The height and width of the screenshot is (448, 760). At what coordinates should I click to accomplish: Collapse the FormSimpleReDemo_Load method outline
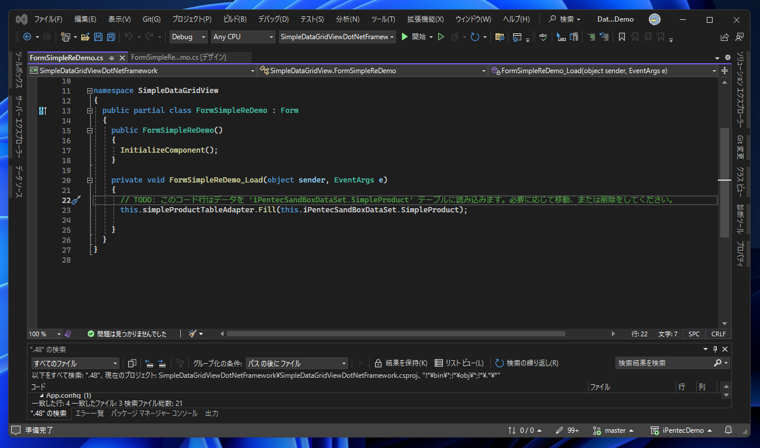coord(90,180)
